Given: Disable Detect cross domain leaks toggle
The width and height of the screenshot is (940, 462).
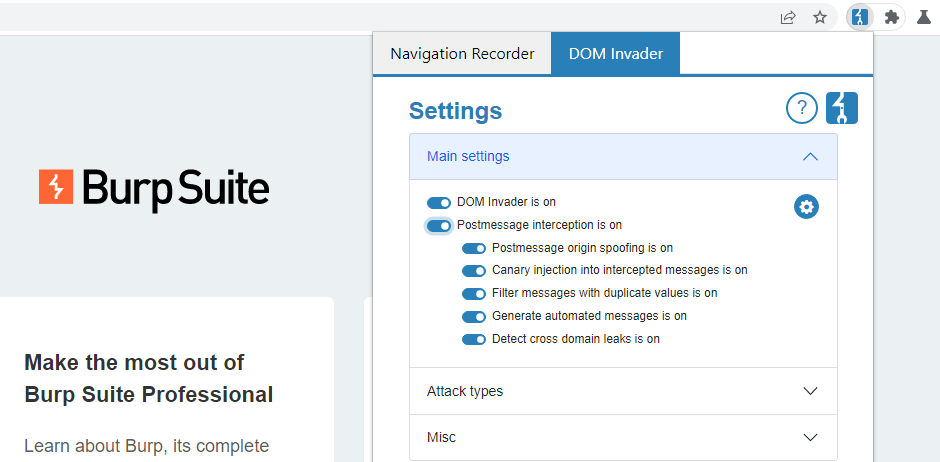Looking at the screenshot, I should (x=474, y=340).
